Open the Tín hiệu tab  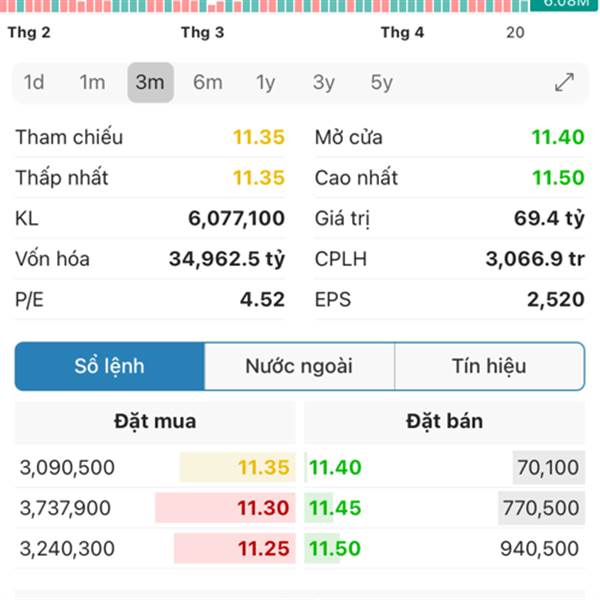[x=489, y=366]
